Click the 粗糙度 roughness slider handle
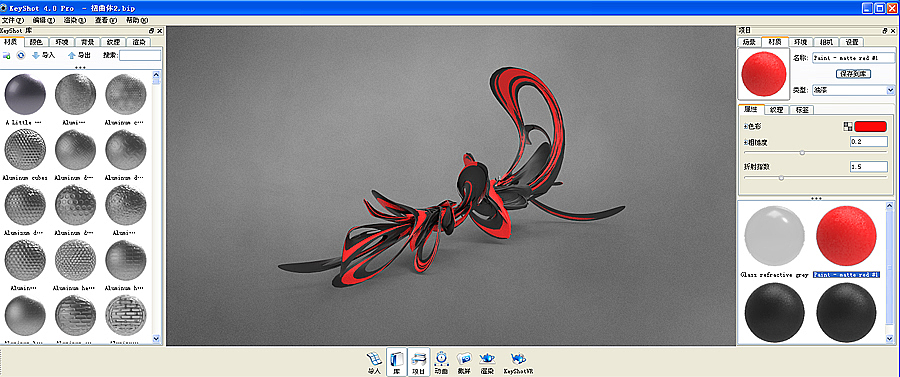Screen dimensions: 900x377 [x=802, y=152]
